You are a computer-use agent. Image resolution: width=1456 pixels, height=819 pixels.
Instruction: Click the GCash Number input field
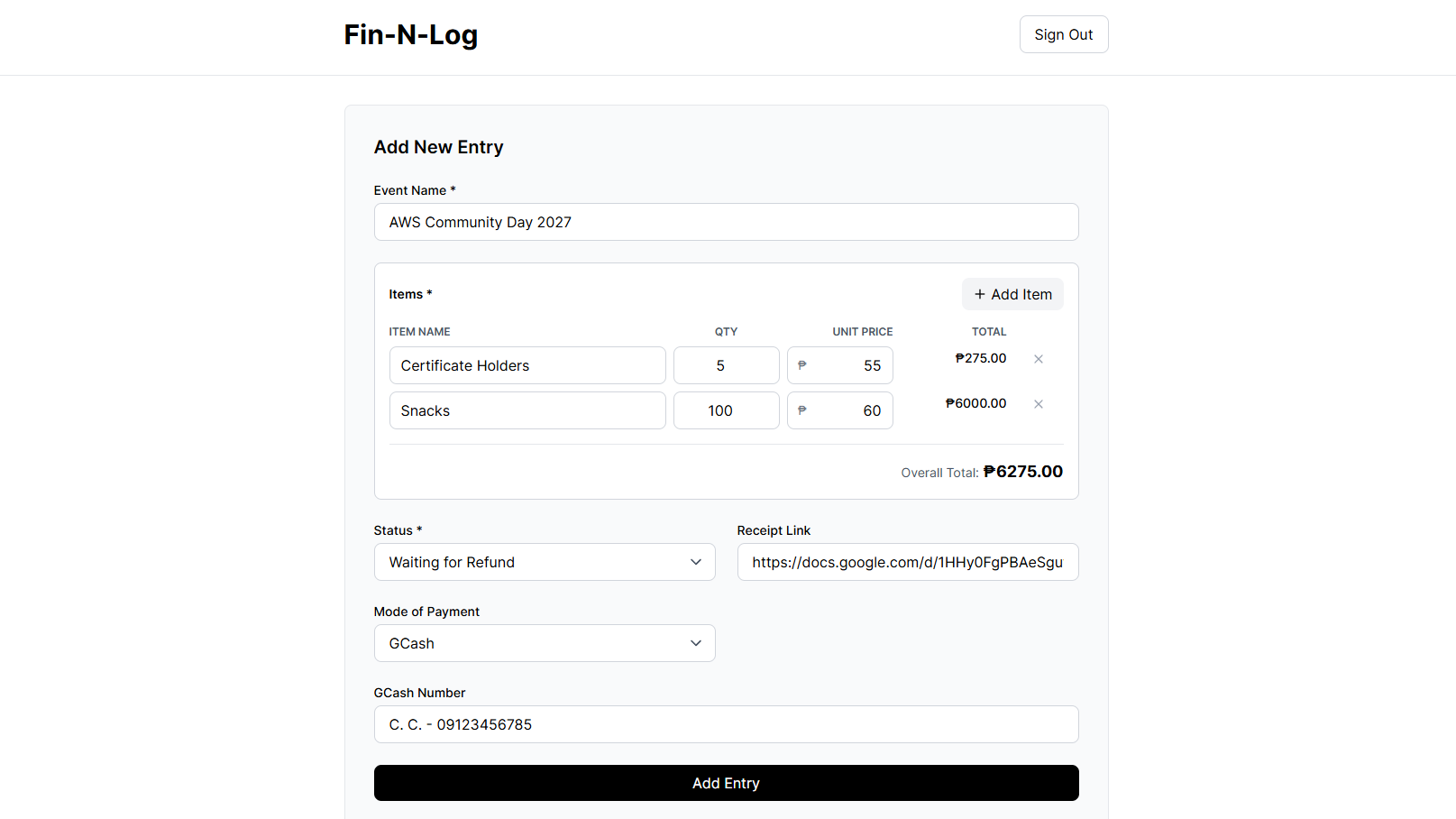[726, 723]
